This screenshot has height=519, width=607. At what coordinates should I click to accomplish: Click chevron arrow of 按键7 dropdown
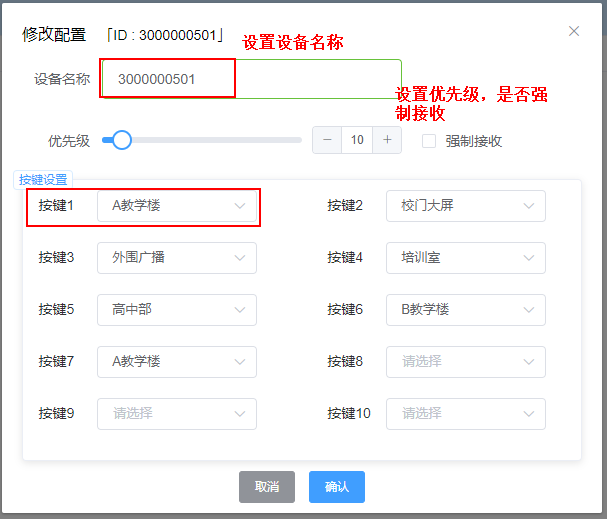(239, 362)
